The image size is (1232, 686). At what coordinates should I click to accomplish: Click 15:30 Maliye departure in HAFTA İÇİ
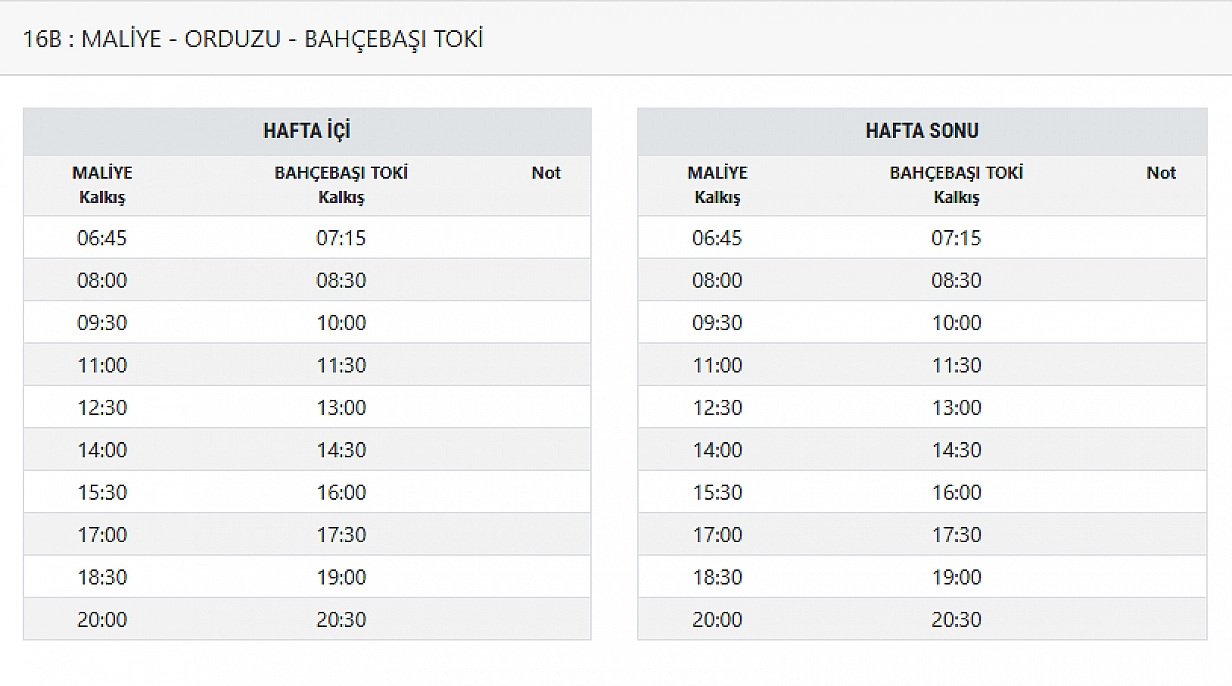tap(102, 493)
